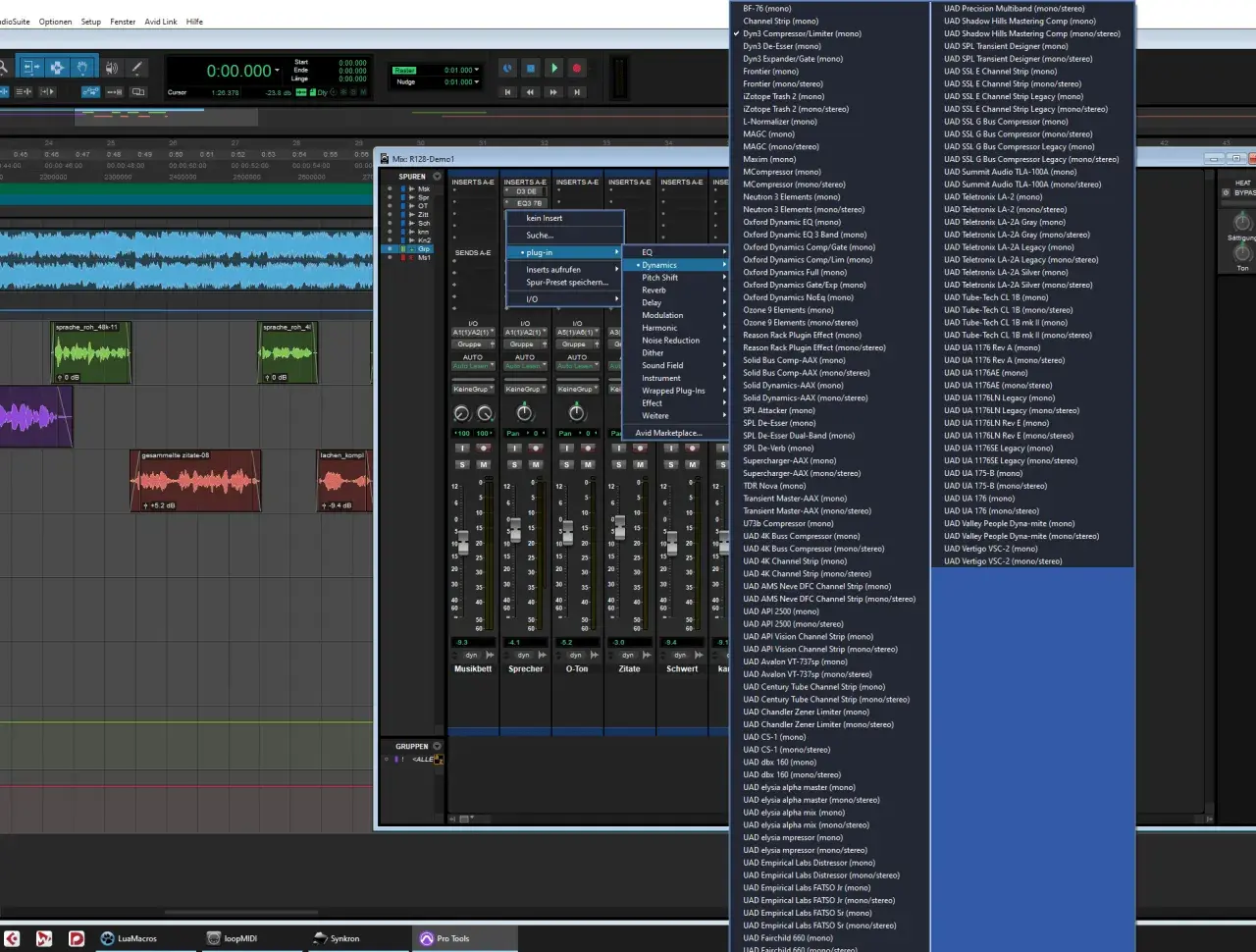The height and width of the screenshot is (952, 1256).
Task: Toggle visibility dot of Msk track
Action: pyautogui.click(x=390, y=188)
